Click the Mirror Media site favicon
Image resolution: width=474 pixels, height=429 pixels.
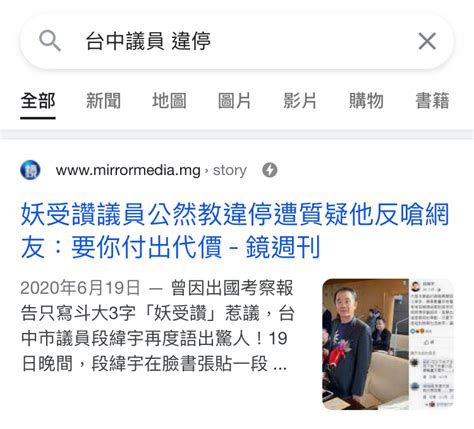[30, 170]
